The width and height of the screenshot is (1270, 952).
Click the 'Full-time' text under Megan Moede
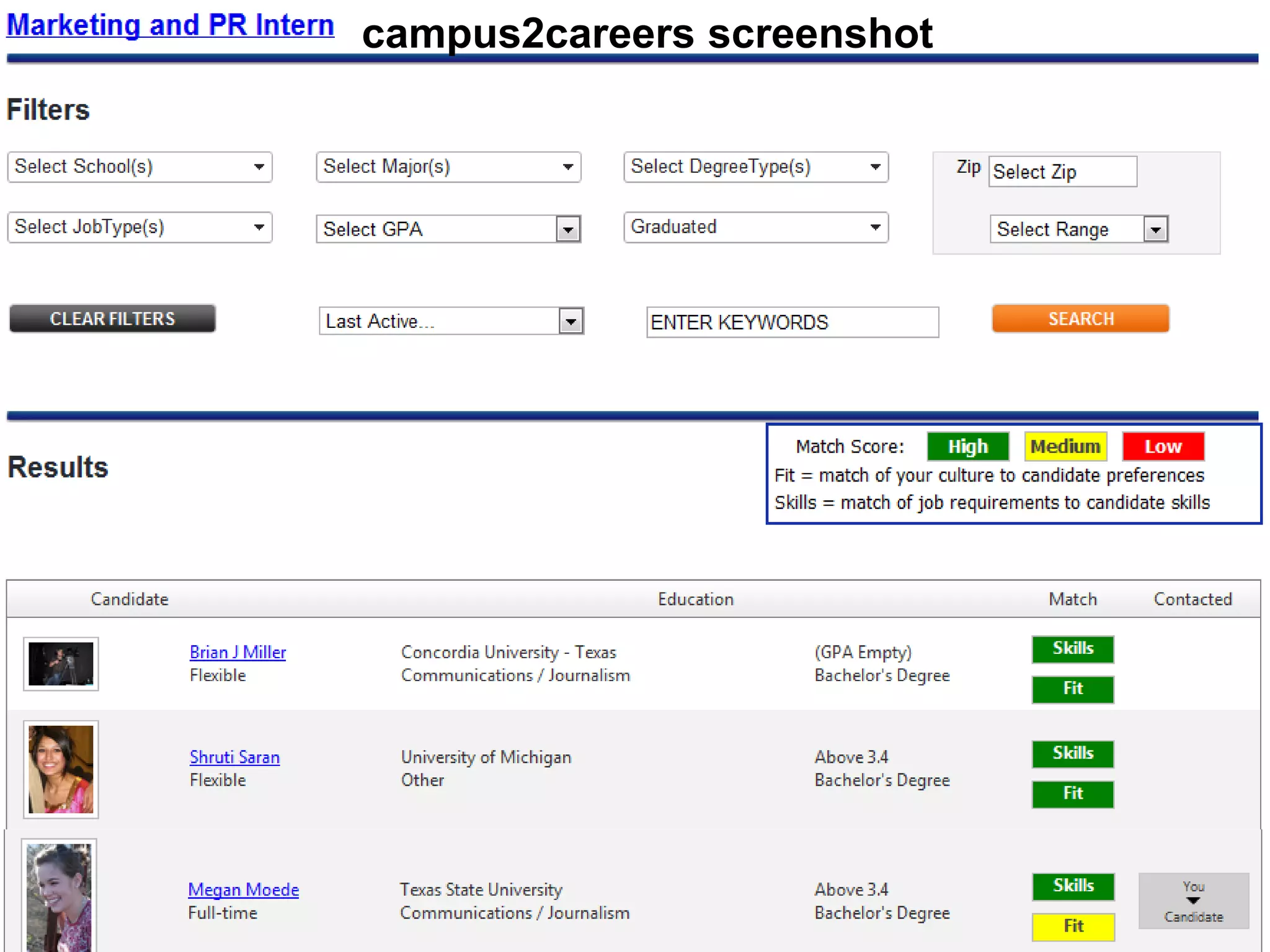[223, 913]
